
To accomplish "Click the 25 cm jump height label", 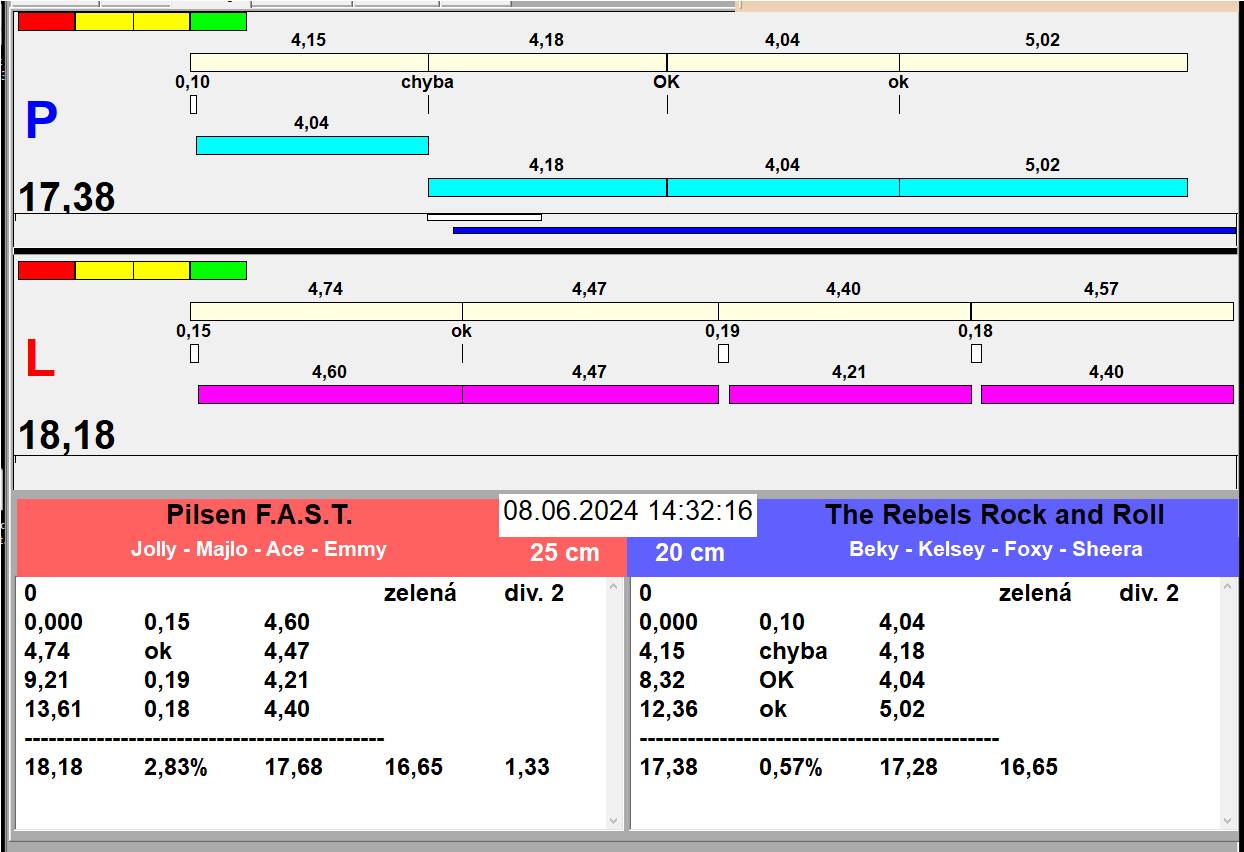I will (565, 552).
